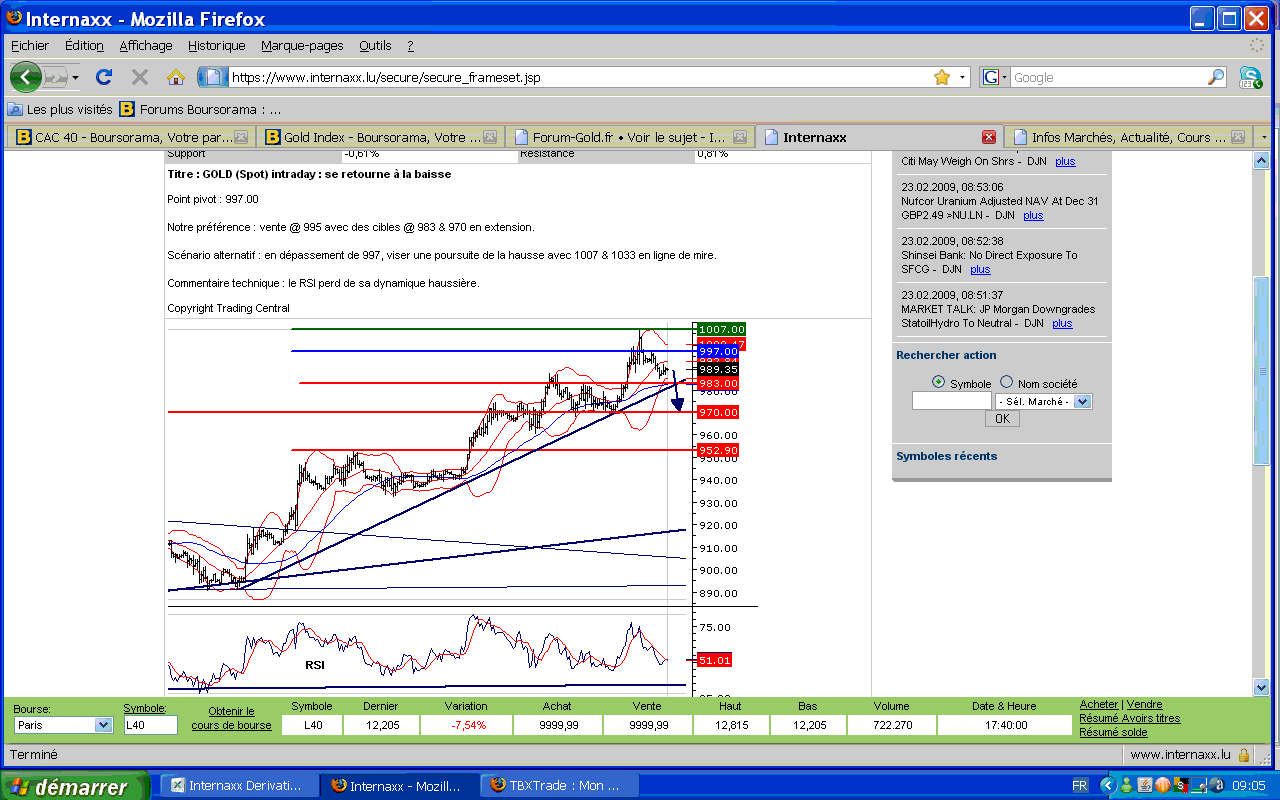Close the Infos Marchés tab

1238,137
